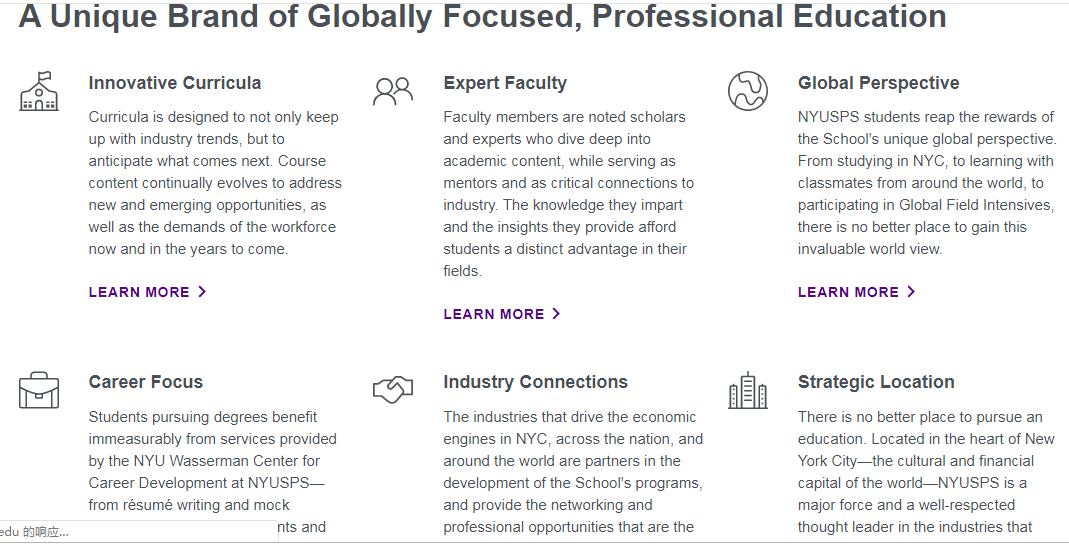This screenshot has height=544, width=1069.
Task: Click the city buildings Strategic Location icon
Action: (x=747, y=390)
